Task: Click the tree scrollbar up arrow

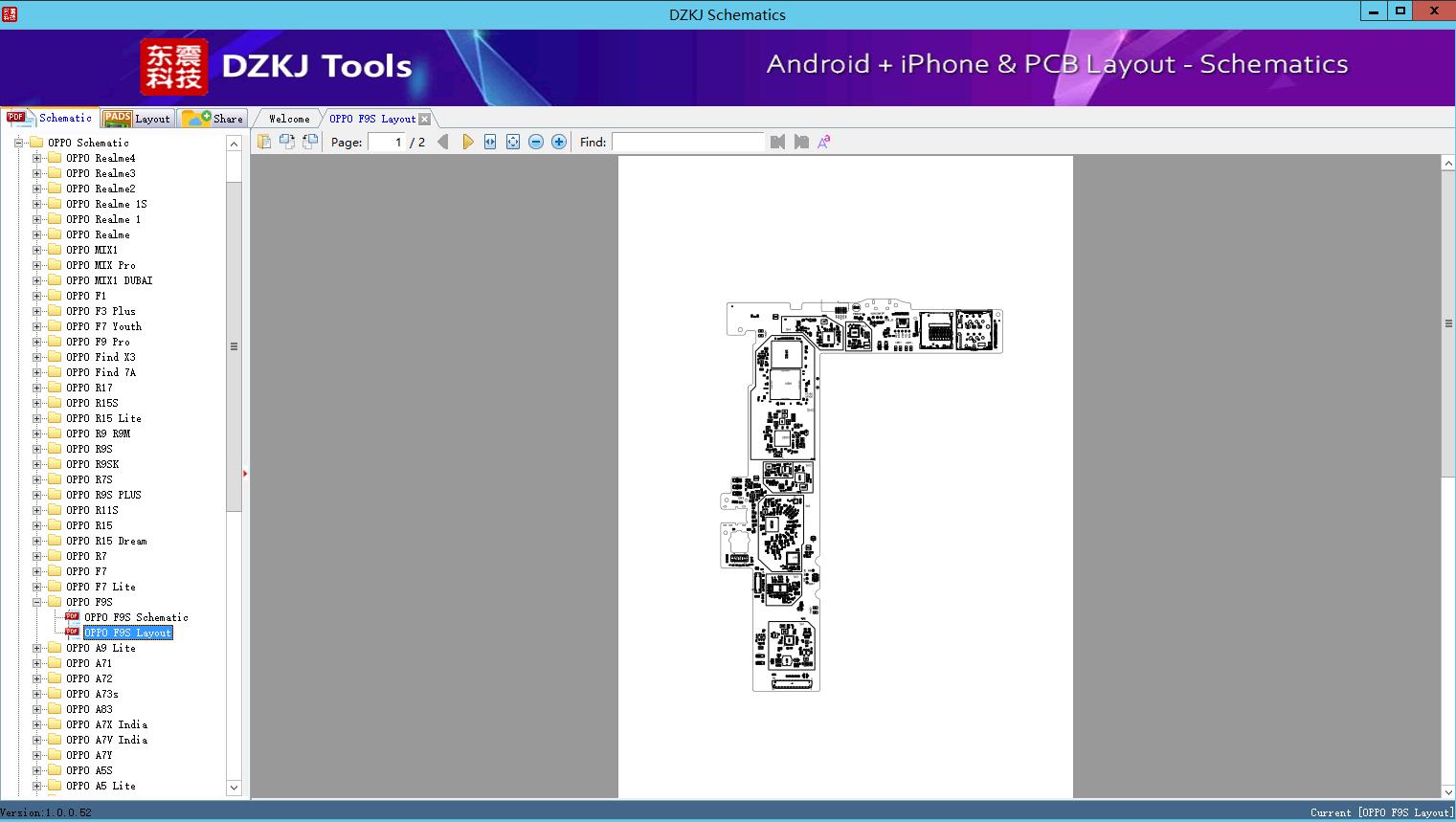Action: point(234,144)
